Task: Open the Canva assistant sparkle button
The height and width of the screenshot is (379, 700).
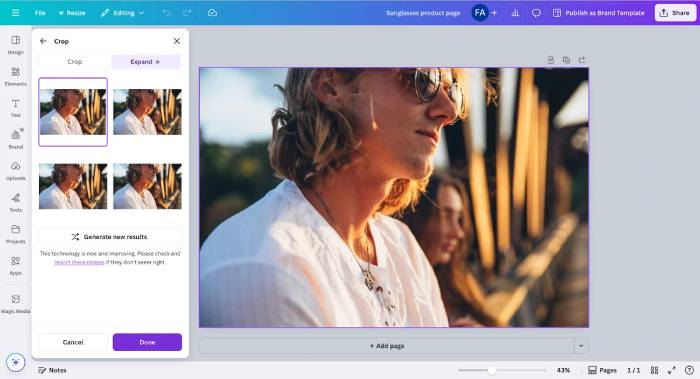Action: pos(16,362)
